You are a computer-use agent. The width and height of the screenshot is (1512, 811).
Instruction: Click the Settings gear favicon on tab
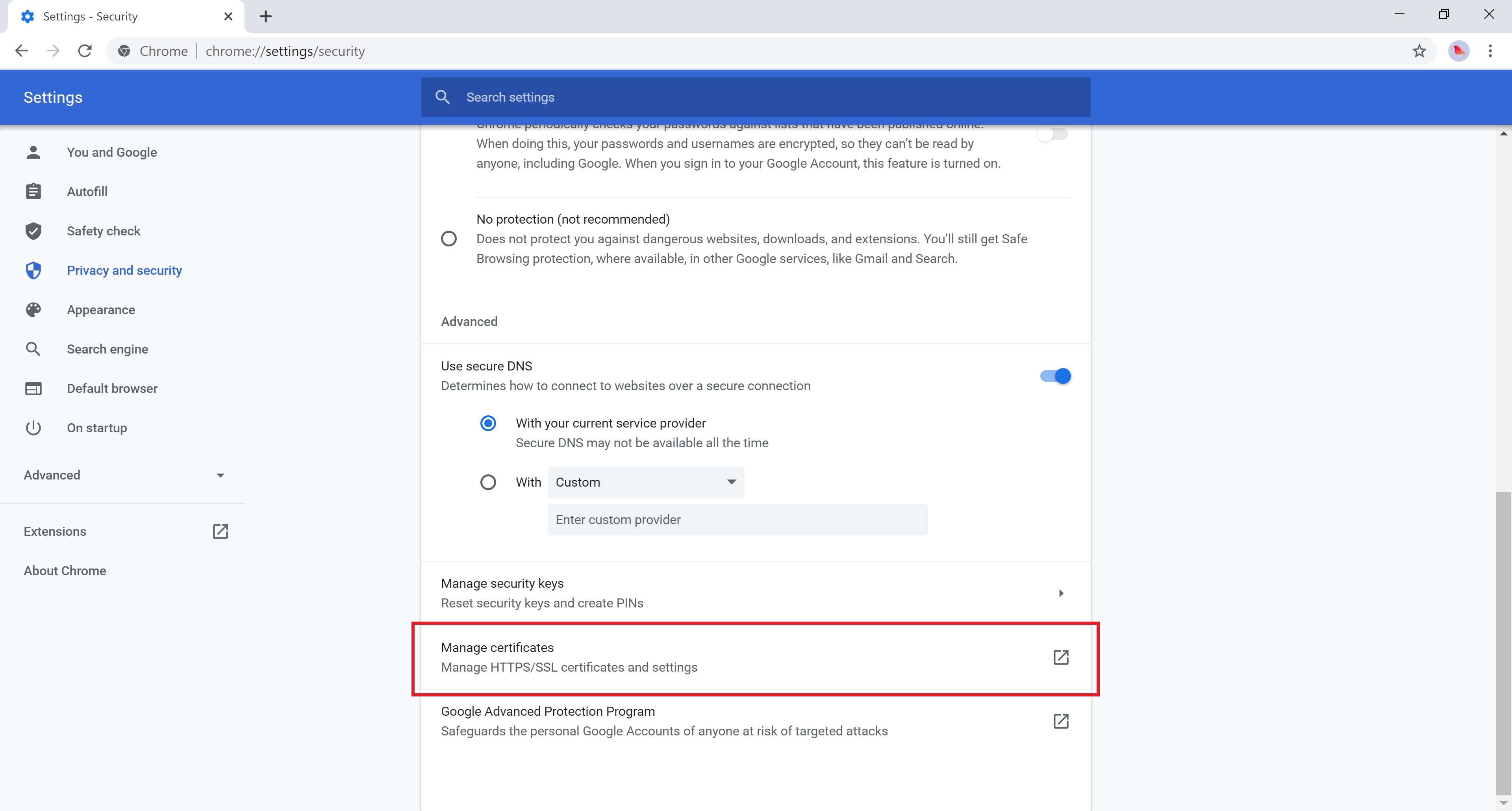tap(28, 17)
